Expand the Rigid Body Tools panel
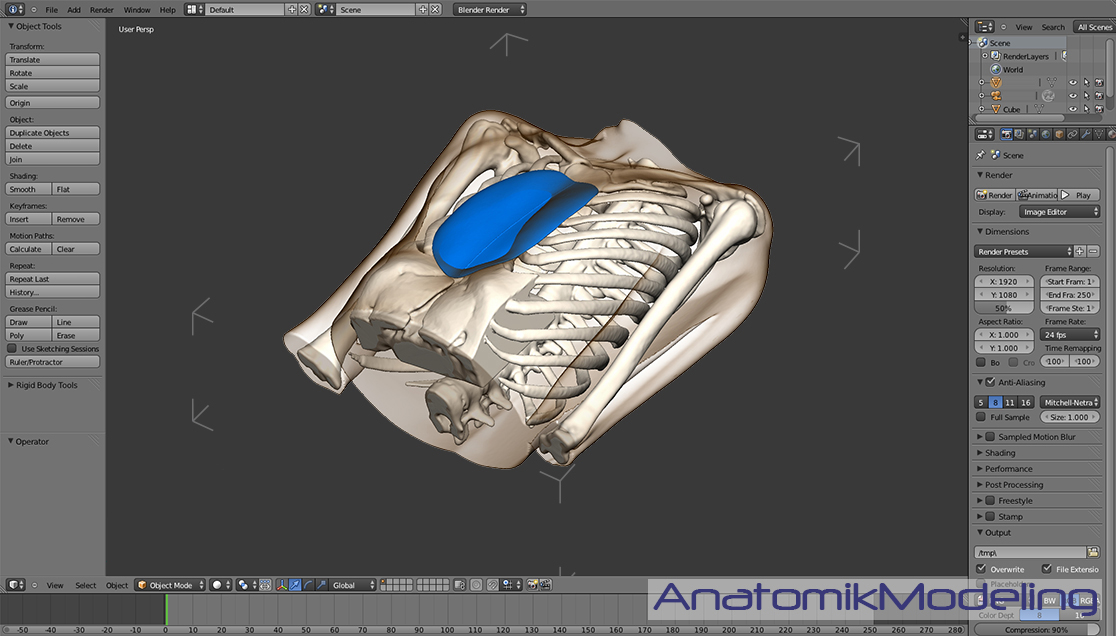Screen dimensions: 1116x636 pyautogui.click(x=47, y=385)
